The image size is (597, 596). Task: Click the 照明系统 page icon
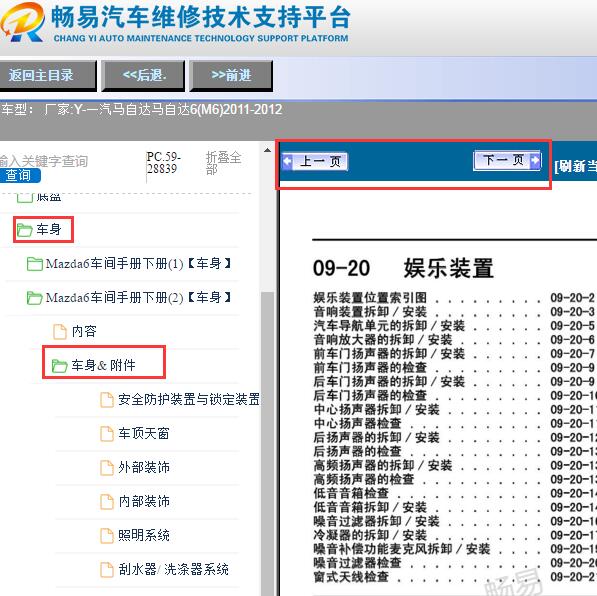pos(107,535)
